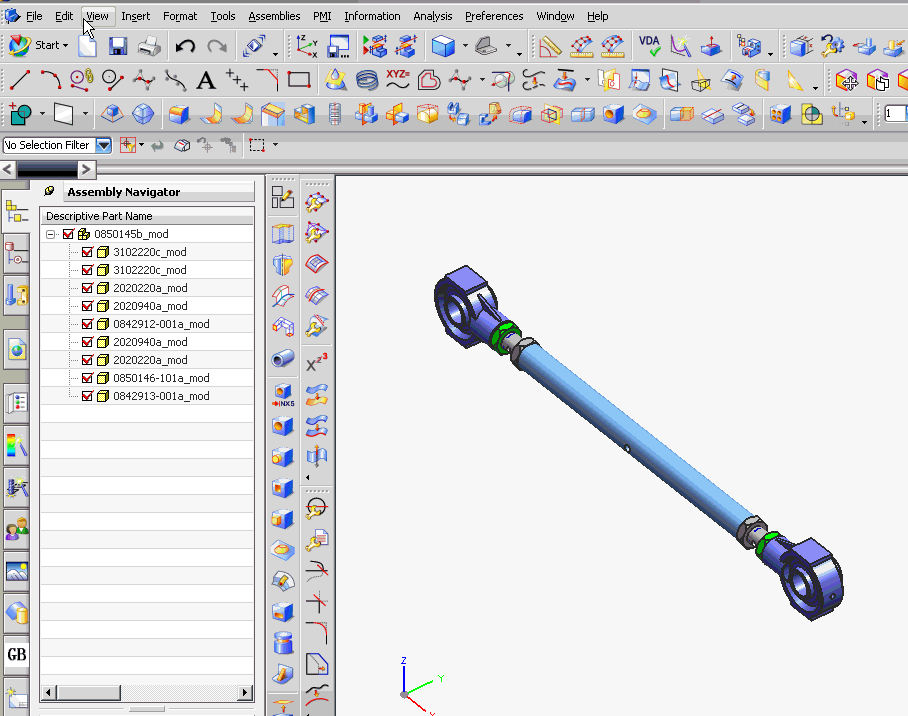Toggle checkbox of the first 2020220a_mod

coord(87,288)
